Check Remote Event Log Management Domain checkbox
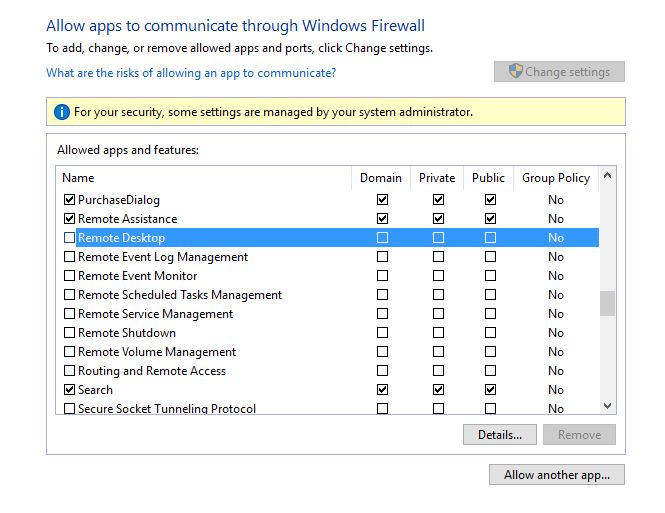 382,256
